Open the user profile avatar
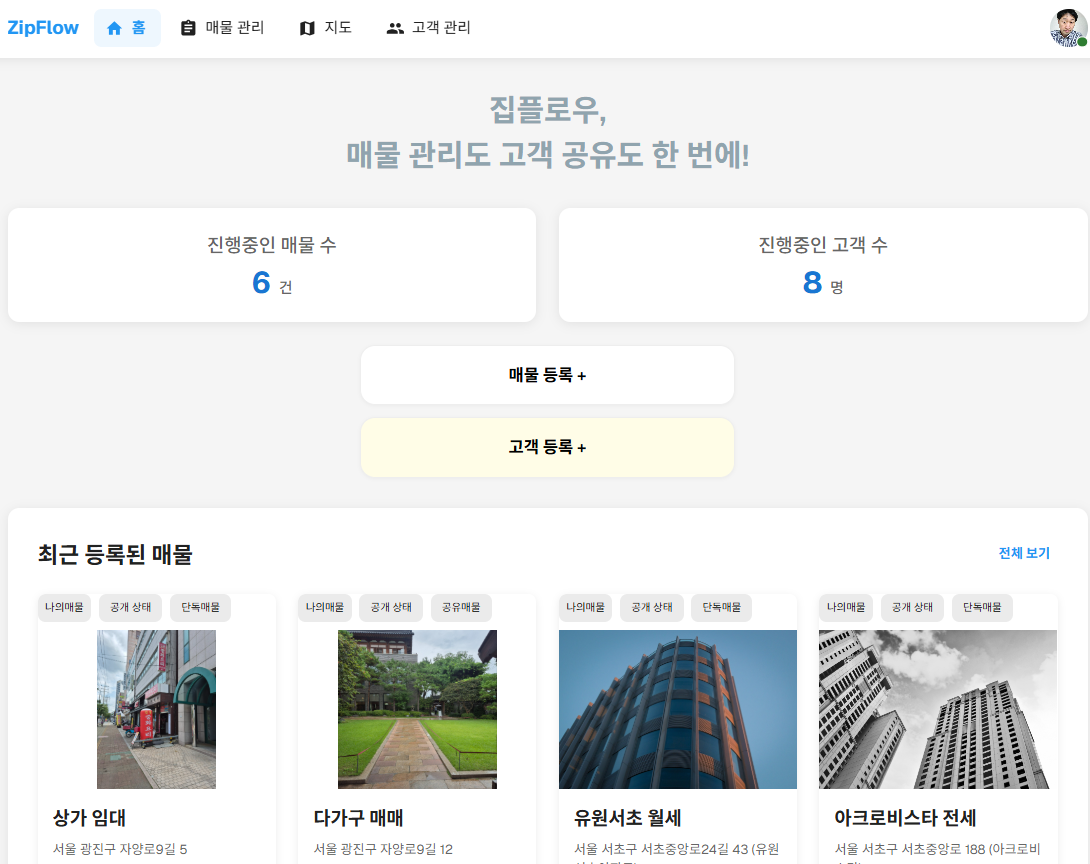The width and height of the screenshot is (1090, 864). [x=1067, y=28]
